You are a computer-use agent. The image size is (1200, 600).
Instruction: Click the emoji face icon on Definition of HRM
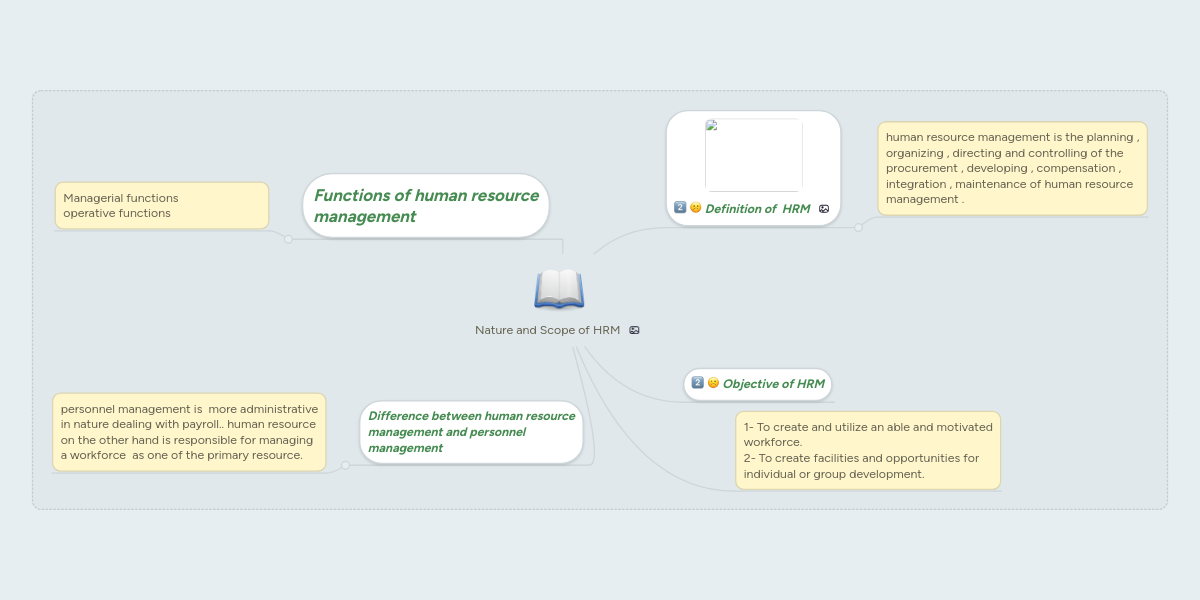click(x=695, y=208)
